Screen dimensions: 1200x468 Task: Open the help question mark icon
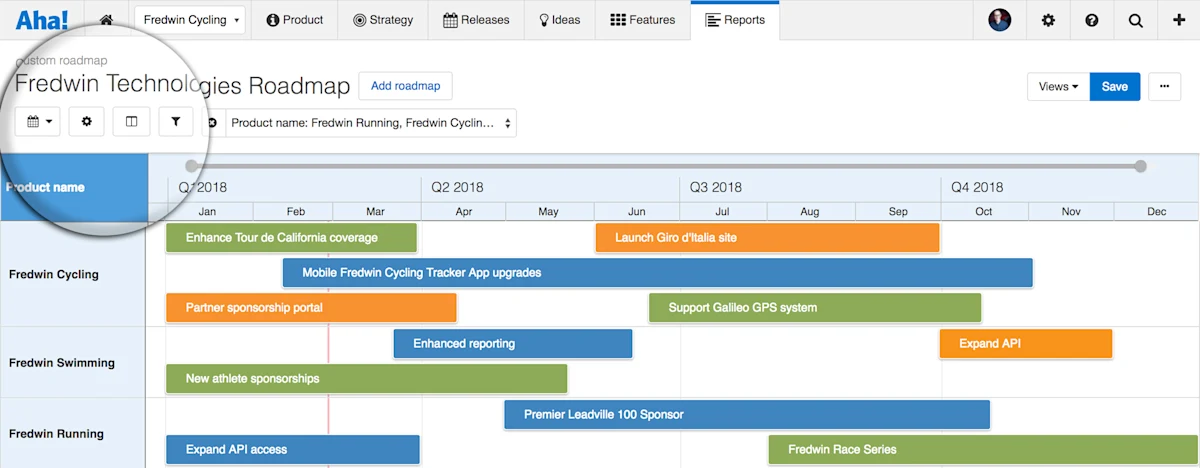tap(1091, 20)
